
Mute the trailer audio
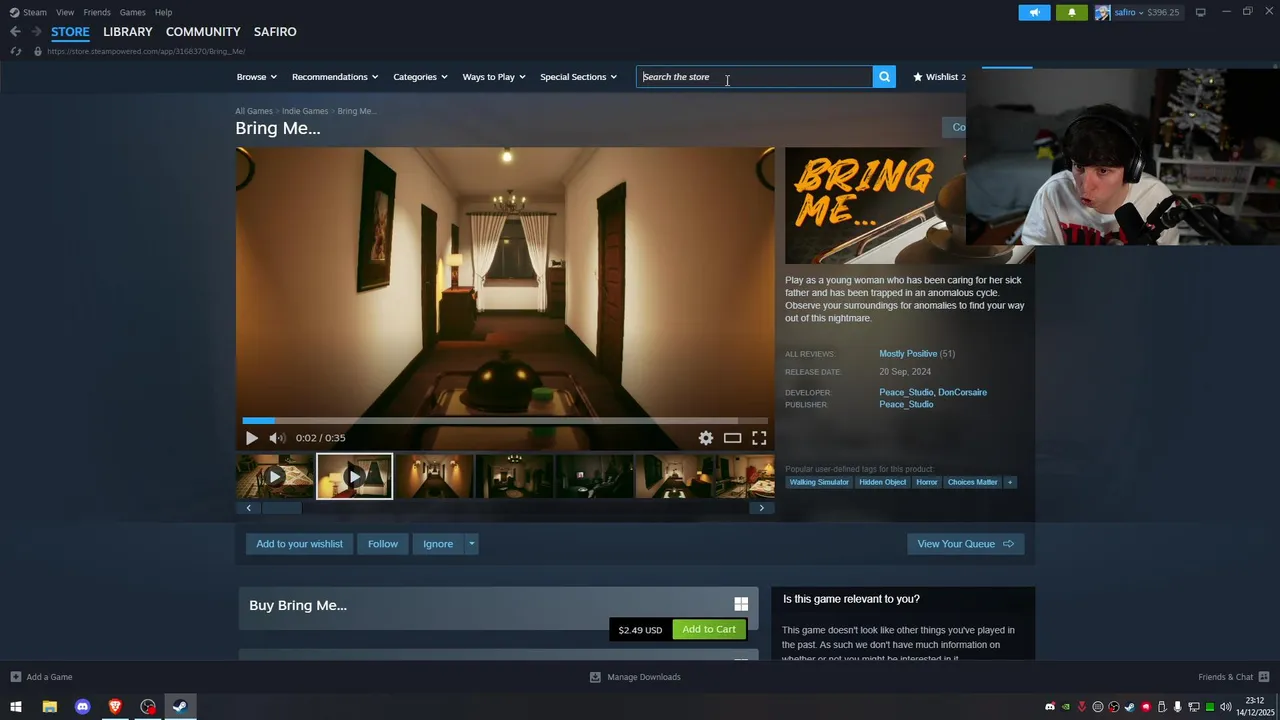pyautogui.click(x=277, y=438)
